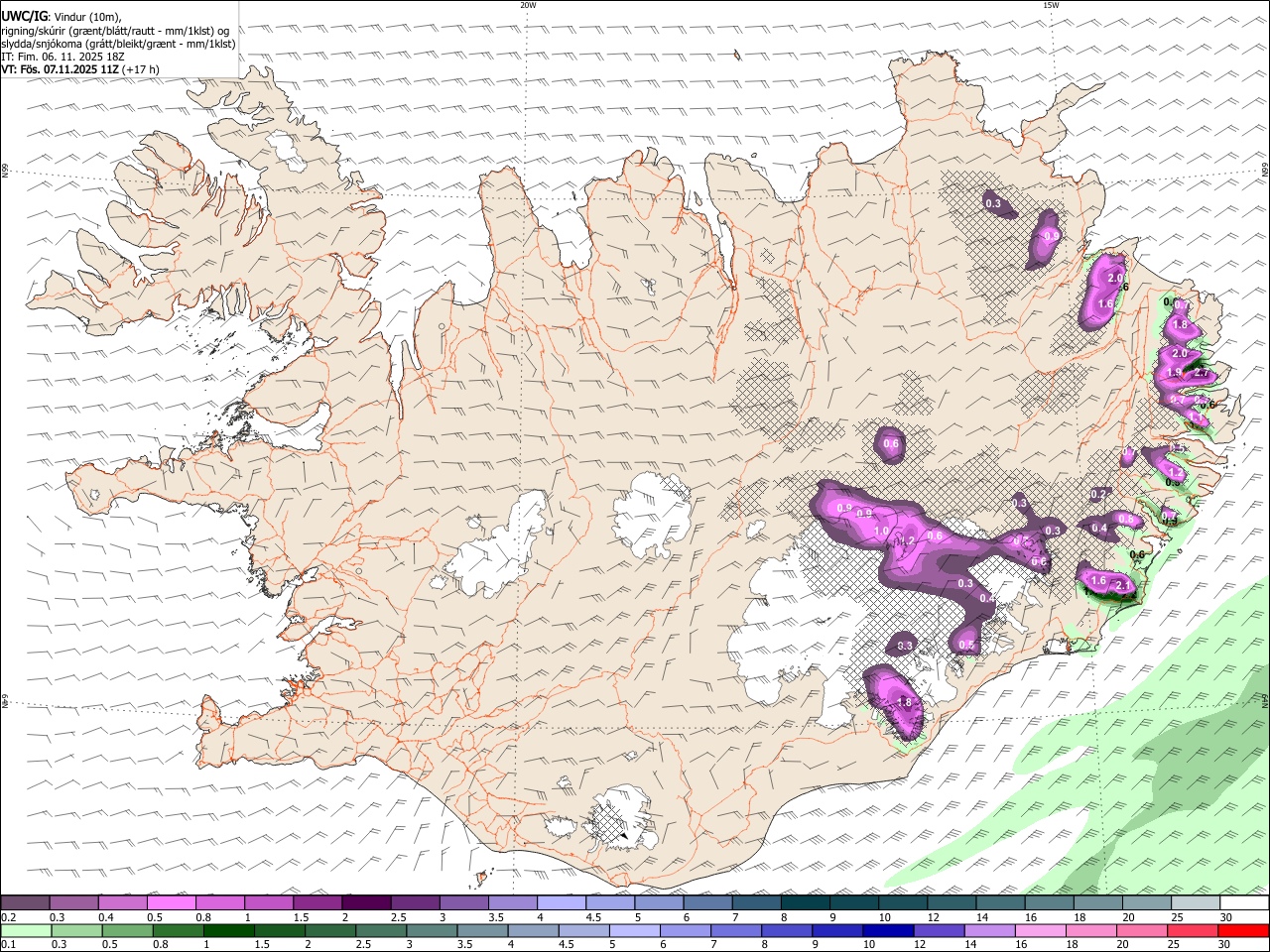The height and width of the screenshot is (952, 1270).
Task: Click the bright red 30 lower legend swatch
Action: pyautogui.click(x=1242, y=930)
